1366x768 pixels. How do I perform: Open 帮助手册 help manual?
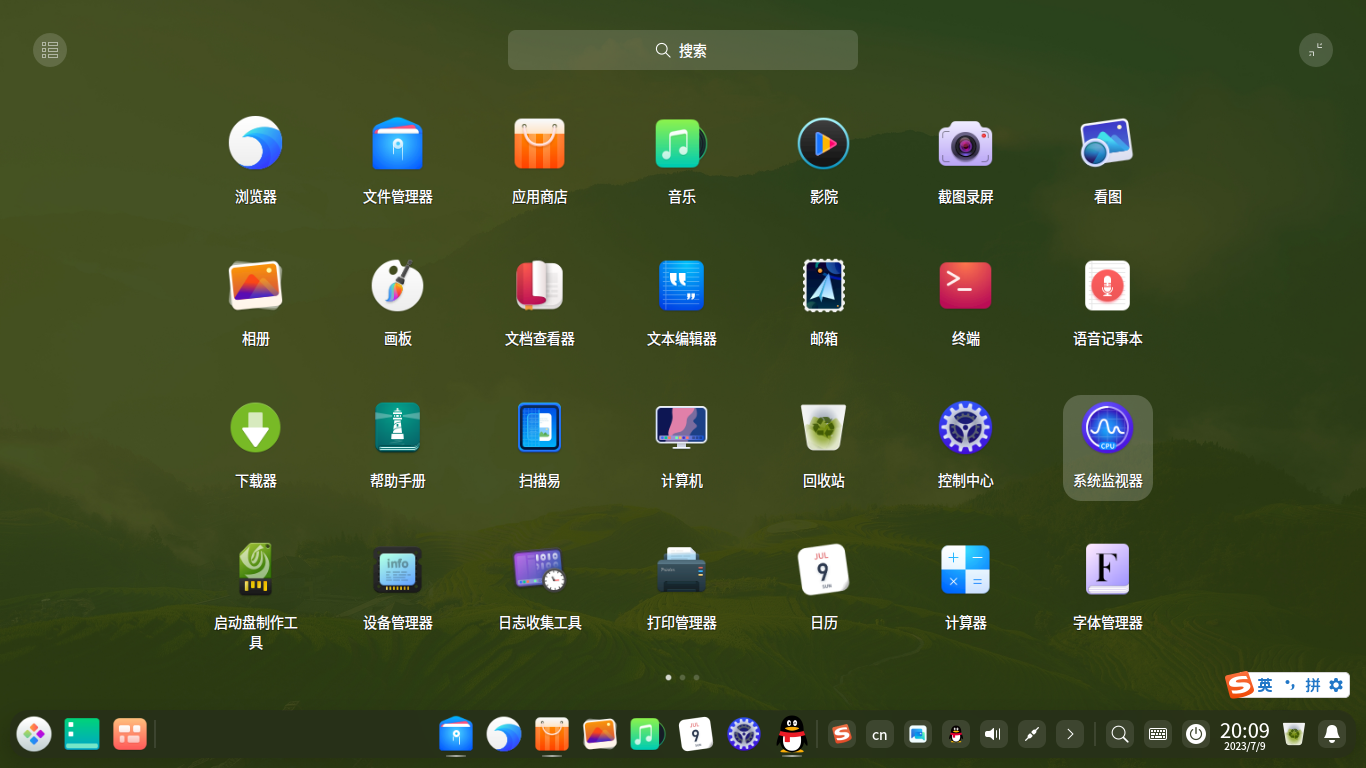tap(397, 428)
